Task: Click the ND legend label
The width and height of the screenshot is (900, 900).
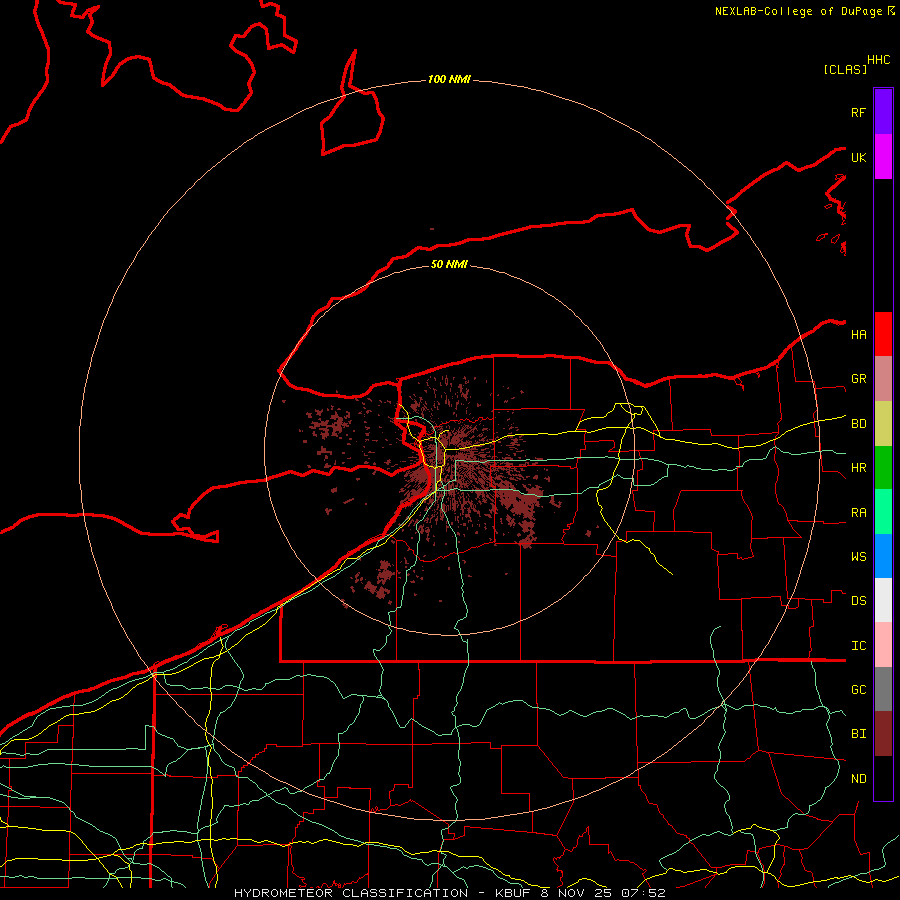Action: (x=858, y=779)
